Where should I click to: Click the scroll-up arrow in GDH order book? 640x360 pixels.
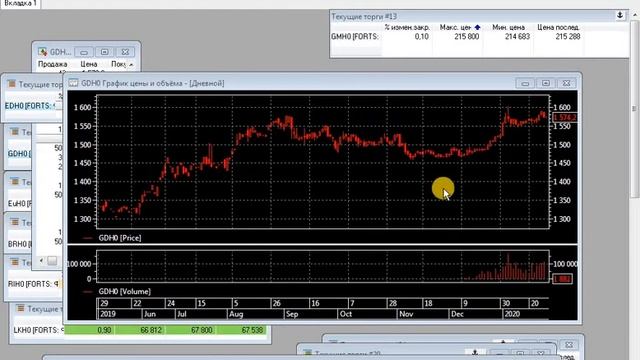click(x=131, y=64)
